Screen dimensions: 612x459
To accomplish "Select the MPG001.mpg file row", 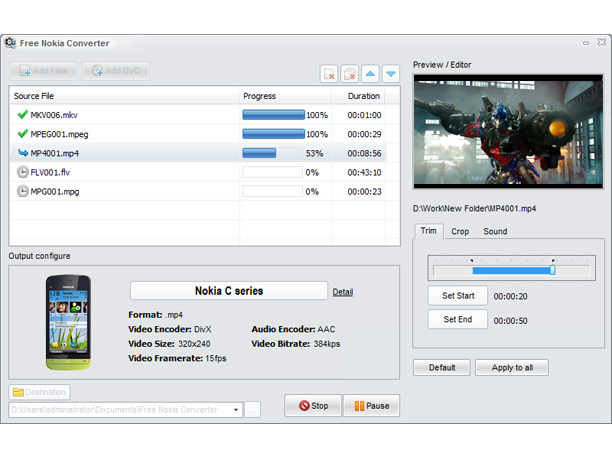I will click(198, 191).
